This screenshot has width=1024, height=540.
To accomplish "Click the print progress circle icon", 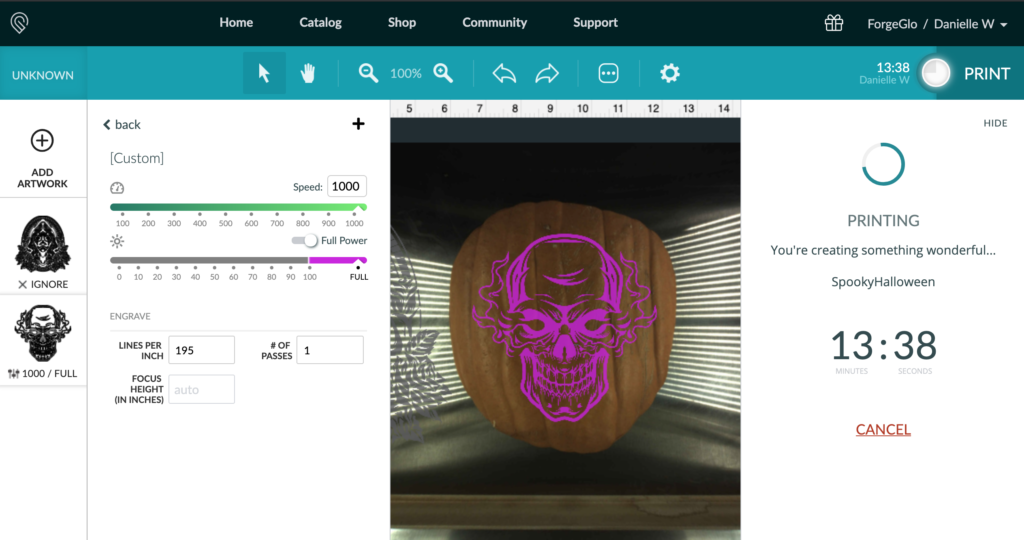I will (x=936, y=73).
